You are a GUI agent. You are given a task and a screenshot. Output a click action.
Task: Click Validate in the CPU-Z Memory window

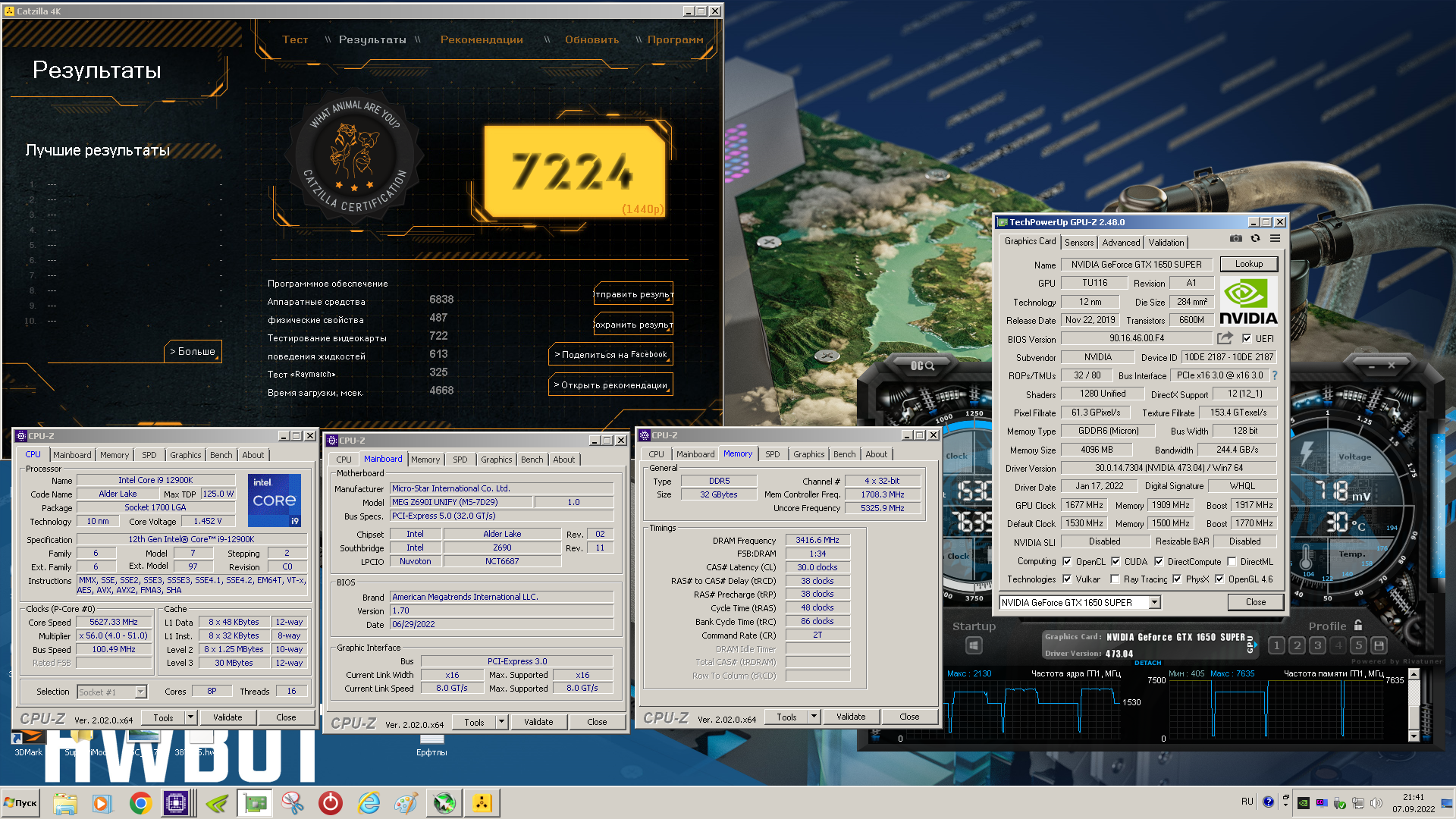point(850,717)
